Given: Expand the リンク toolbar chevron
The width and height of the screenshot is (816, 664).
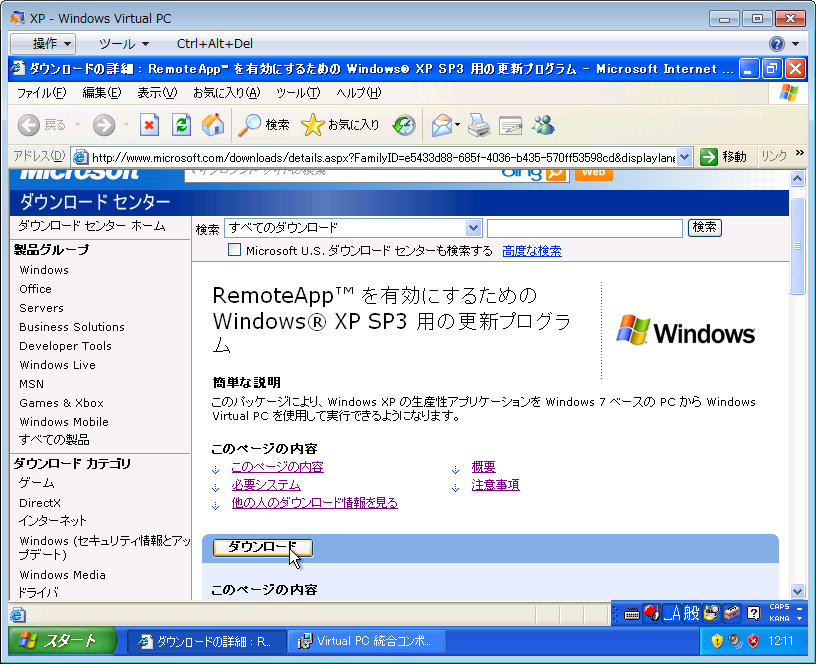Looking at the screenshot, I should (x=800, y=152).
